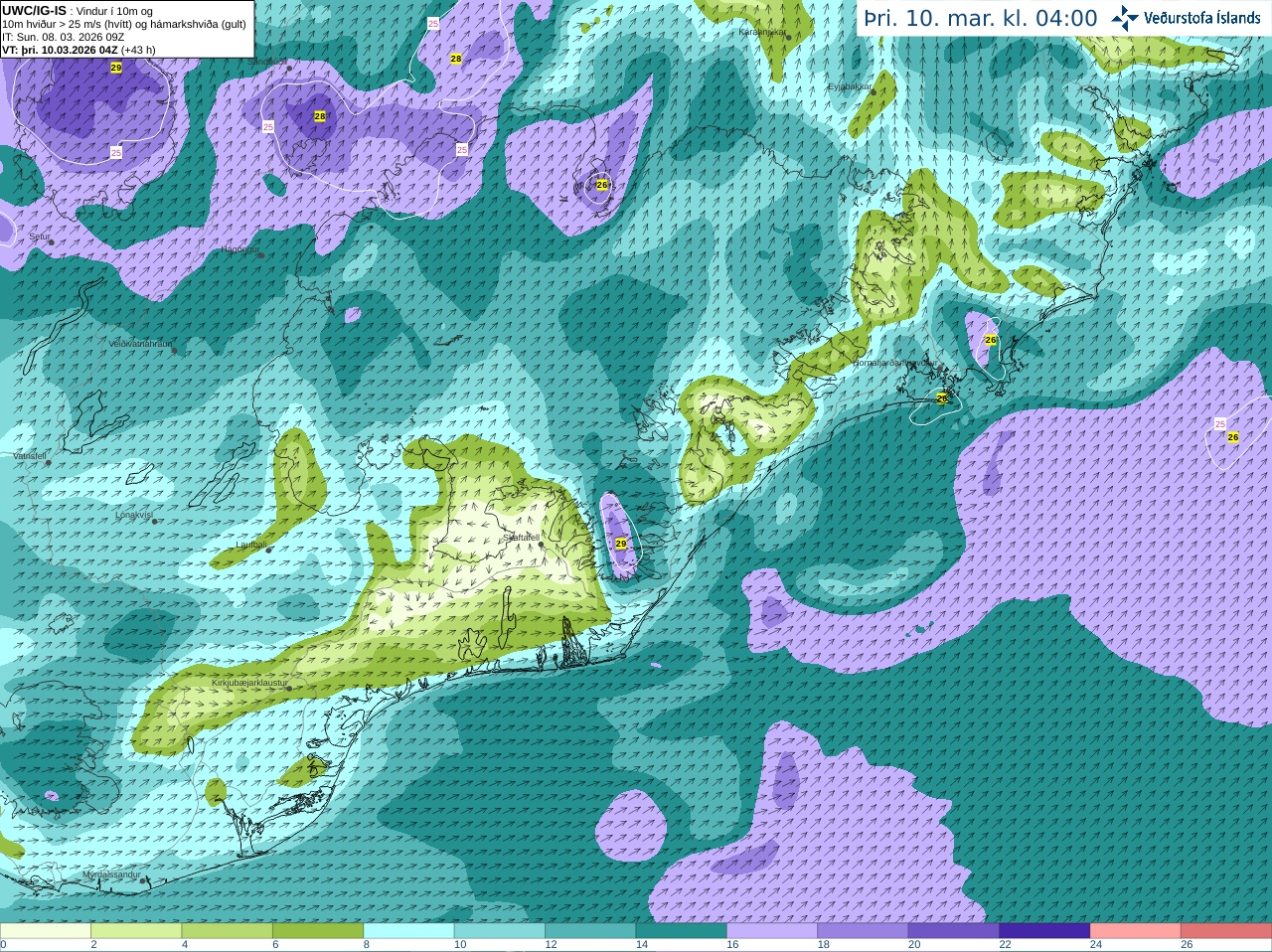Click the legend scale tick label '8'

[367, 945]
